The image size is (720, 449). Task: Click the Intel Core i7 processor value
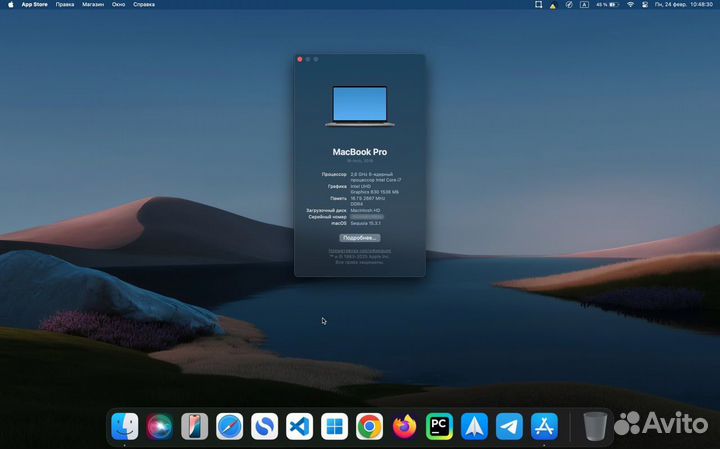[x=376, y=177]
